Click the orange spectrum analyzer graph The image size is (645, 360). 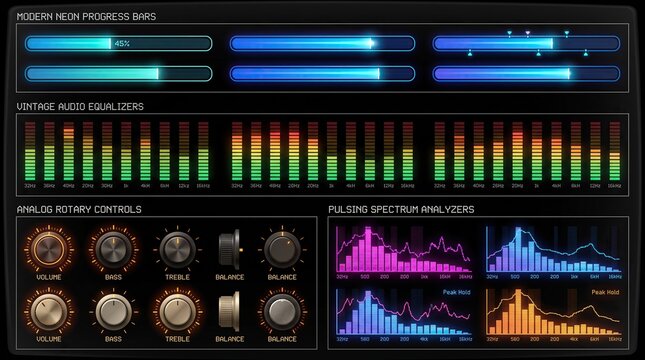coord(554,311)
